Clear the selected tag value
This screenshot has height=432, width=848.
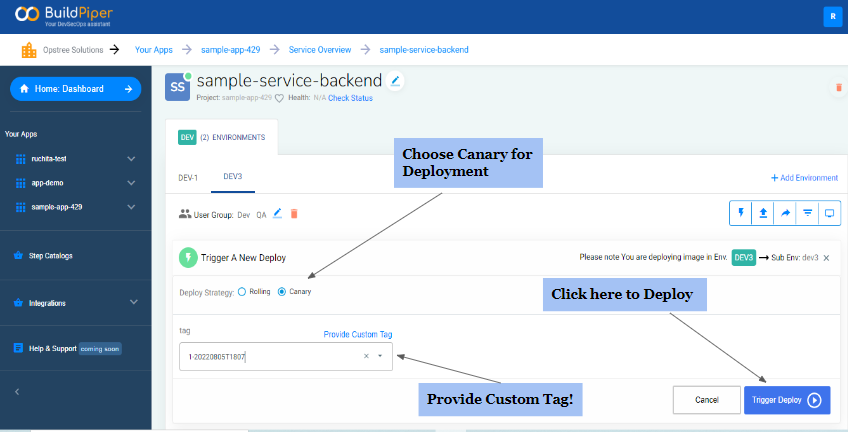click(x=366, y=356)
